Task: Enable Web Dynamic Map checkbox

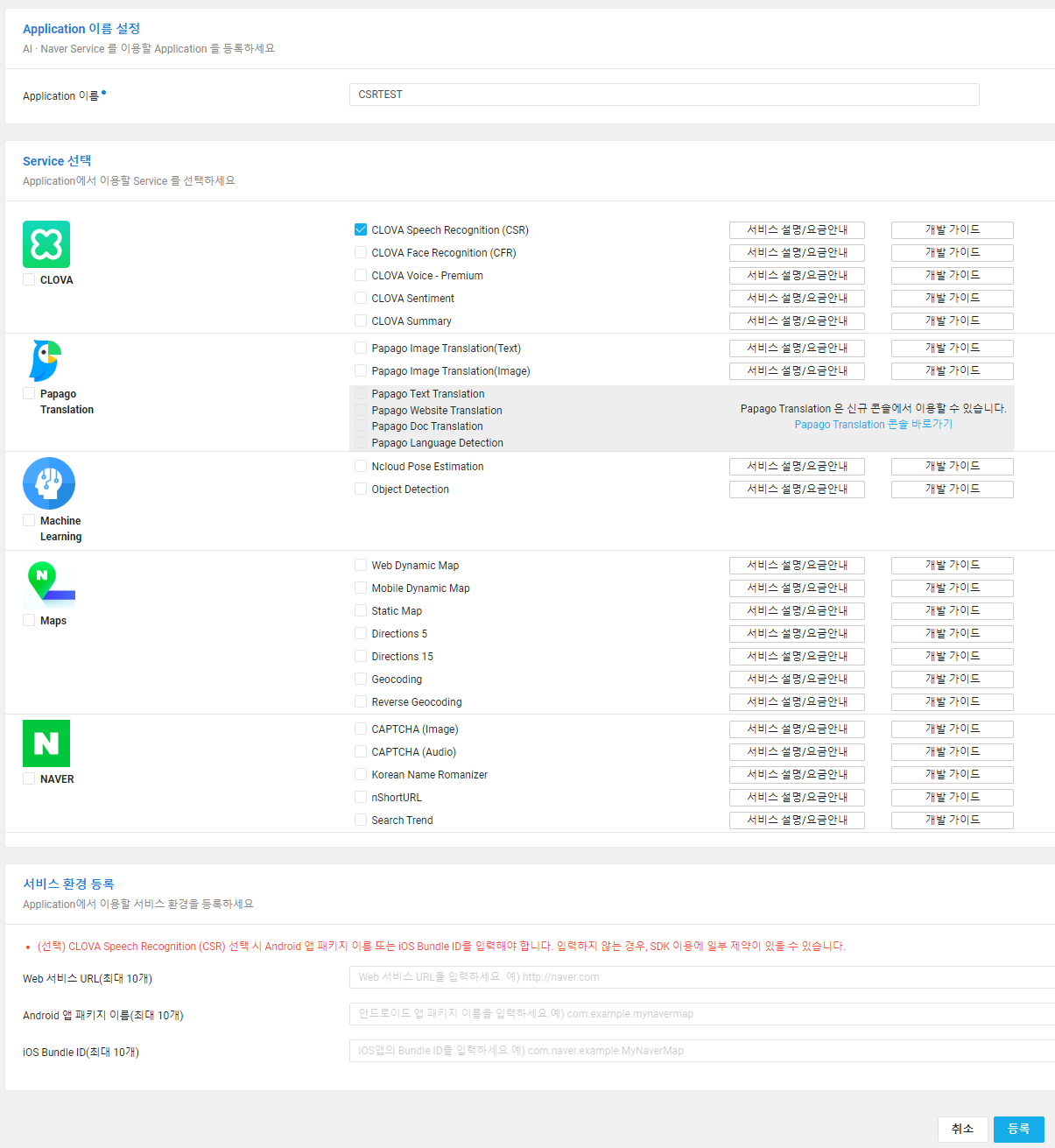Action: 361,565
